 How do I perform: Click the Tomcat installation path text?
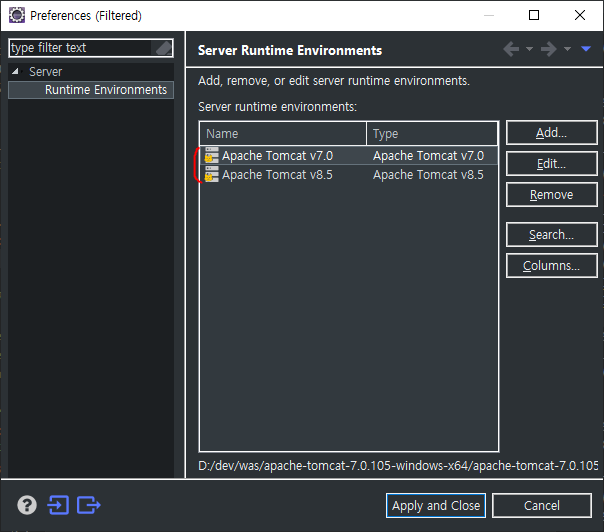pyautogui.click(x=398, y=466)
